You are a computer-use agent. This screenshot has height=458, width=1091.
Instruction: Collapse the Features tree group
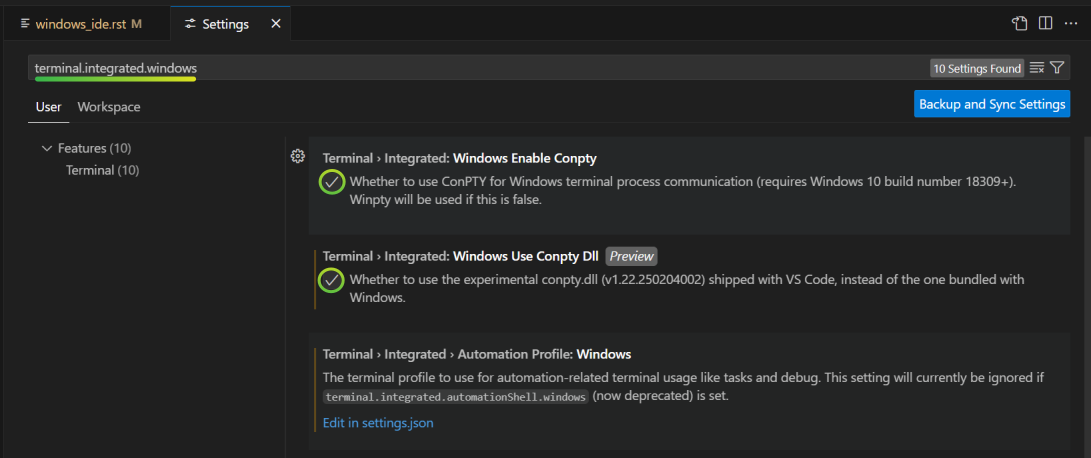click(x=47, y=148)
